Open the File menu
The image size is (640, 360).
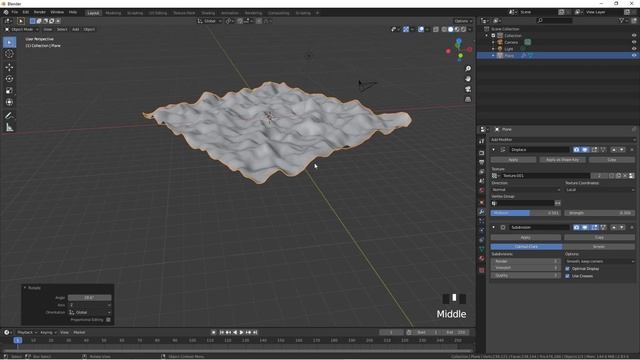[15, 13]
